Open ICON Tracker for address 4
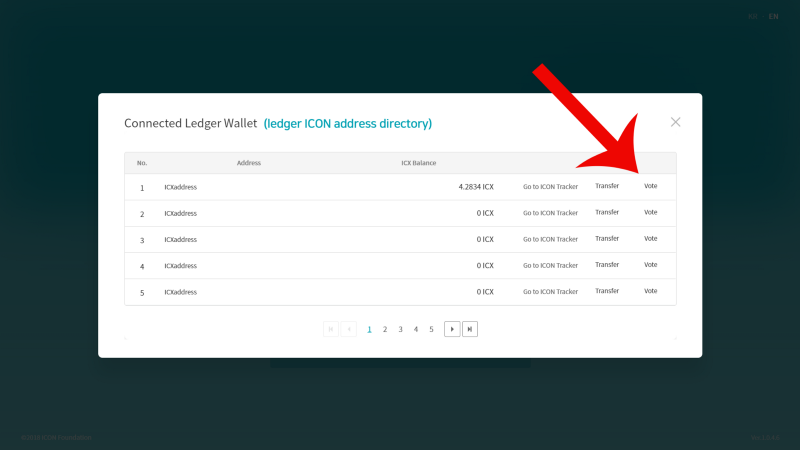The height and width of the screenshot is (450, 800). click(x=550, y=265)
